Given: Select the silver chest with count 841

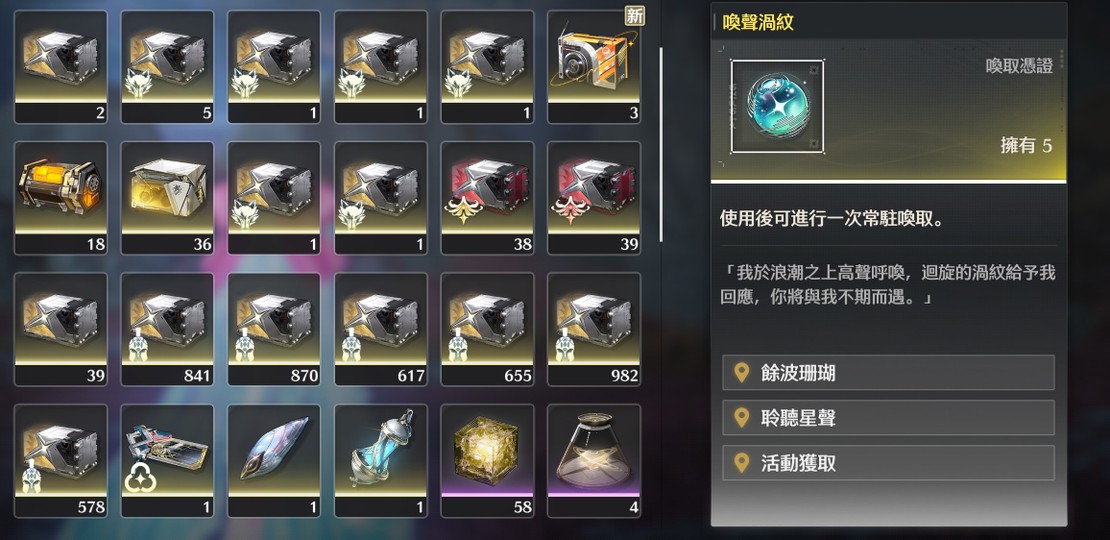Looking at the screenshot, I should pyautogui.click(x=167, y=329).
